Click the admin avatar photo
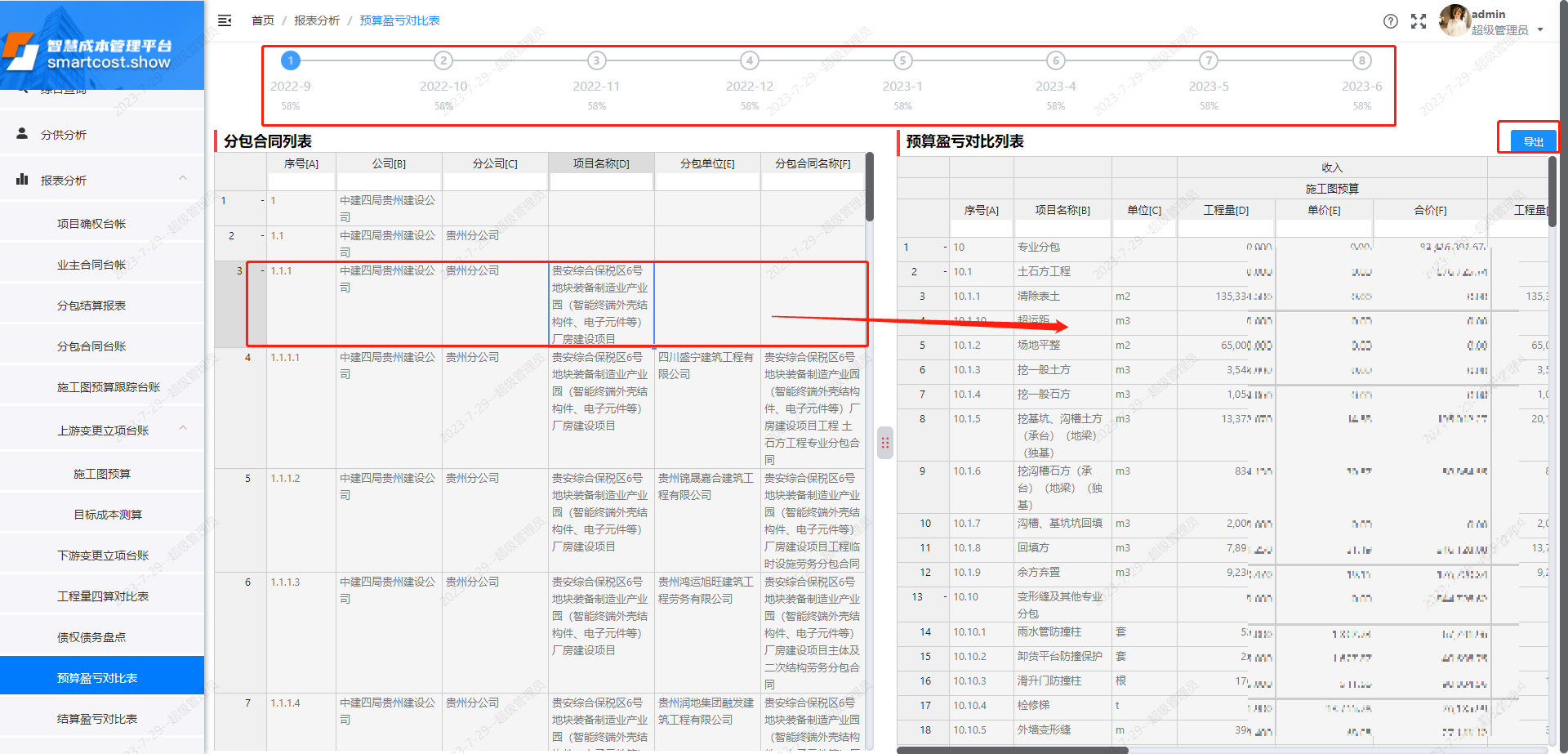This screenshot has width=1568, height=754. point(1454,21)
